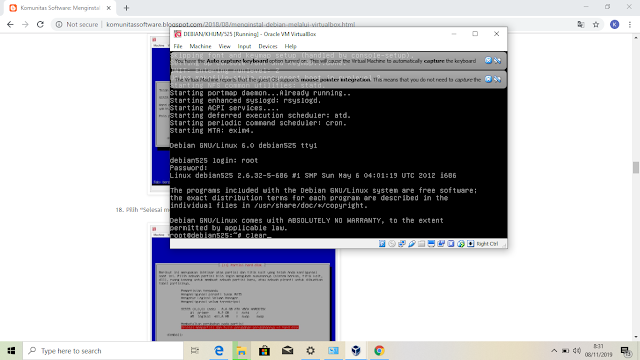Expand the hidden system tray icons chevron

tap(554, 351)
